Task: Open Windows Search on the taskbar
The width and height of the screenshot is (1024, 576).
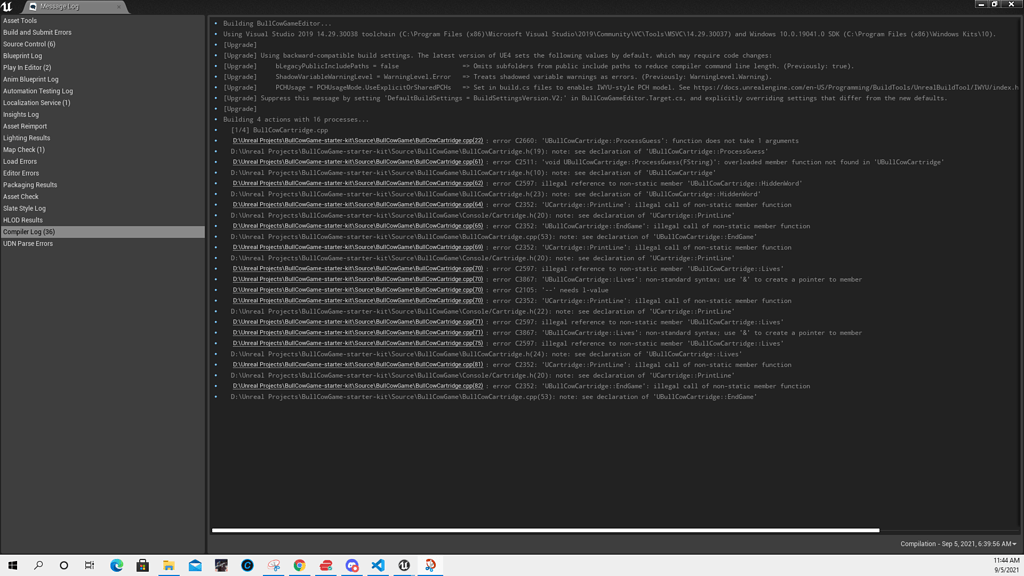Action: tap(37, 565)
